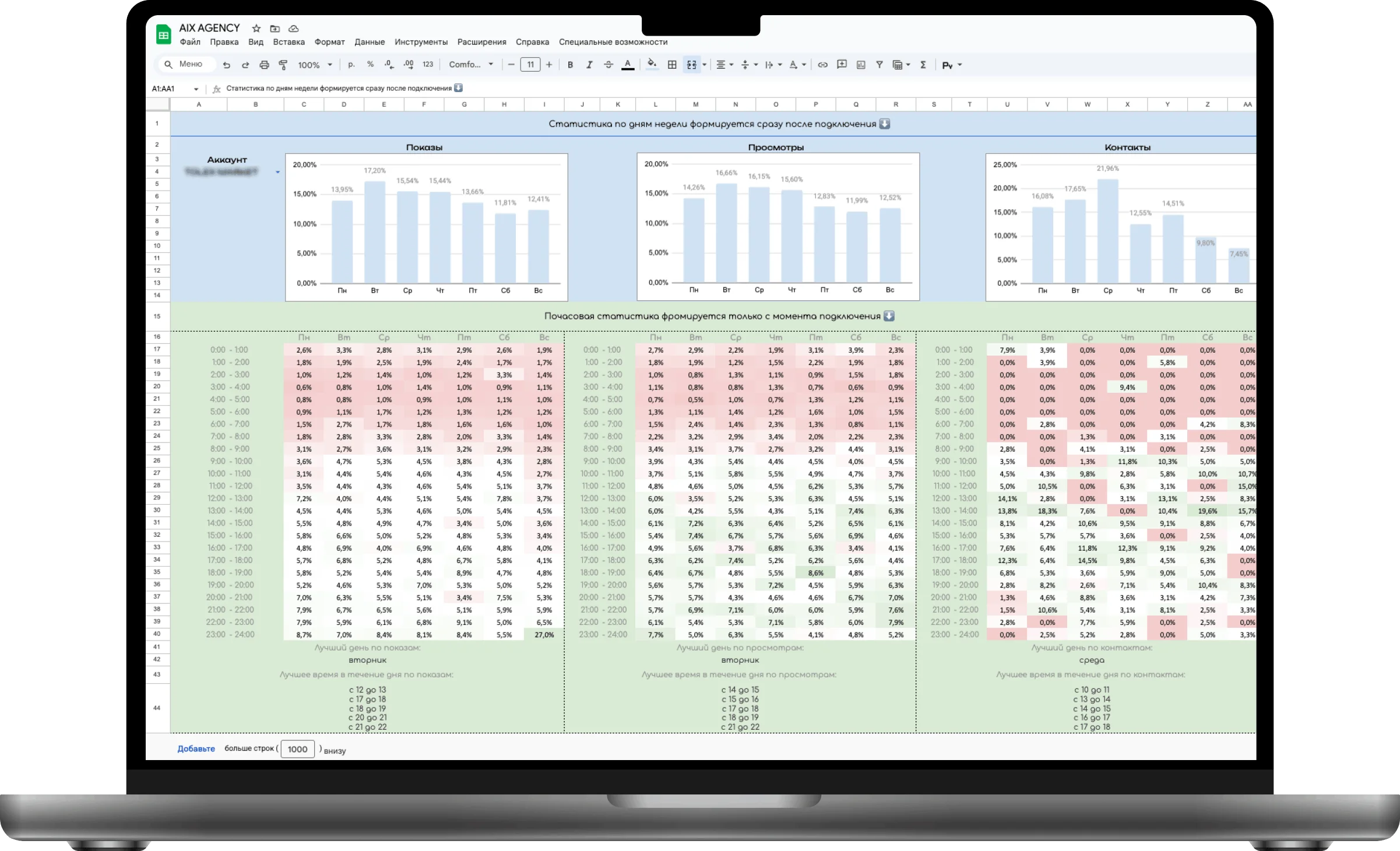Viewport: 1400px width, 851px height.
Task: Click the paint format roller icon
Action: point(283,65)
